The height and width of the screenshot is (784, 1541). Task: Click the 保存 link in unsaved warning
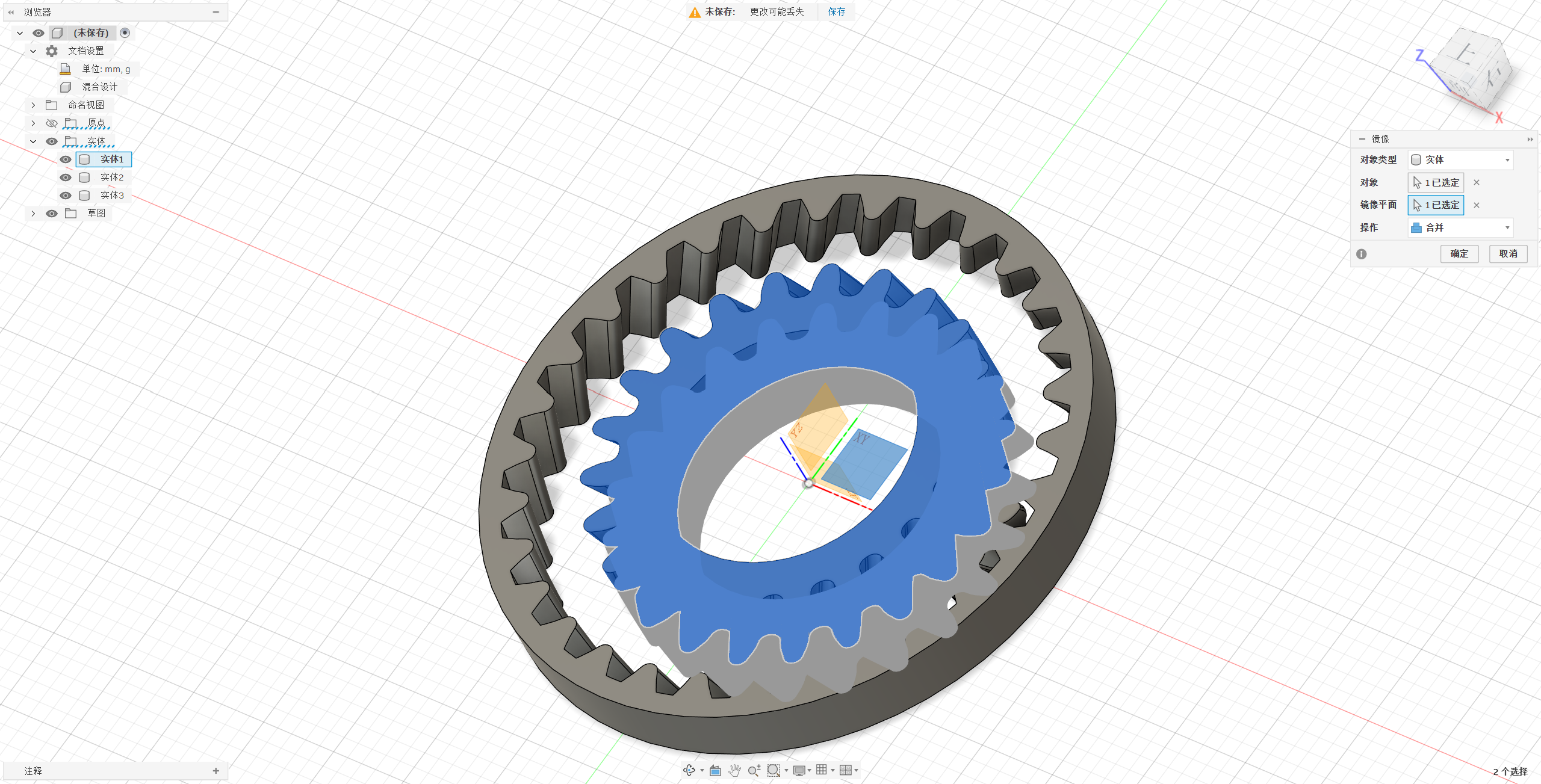[x=837, y=12]
